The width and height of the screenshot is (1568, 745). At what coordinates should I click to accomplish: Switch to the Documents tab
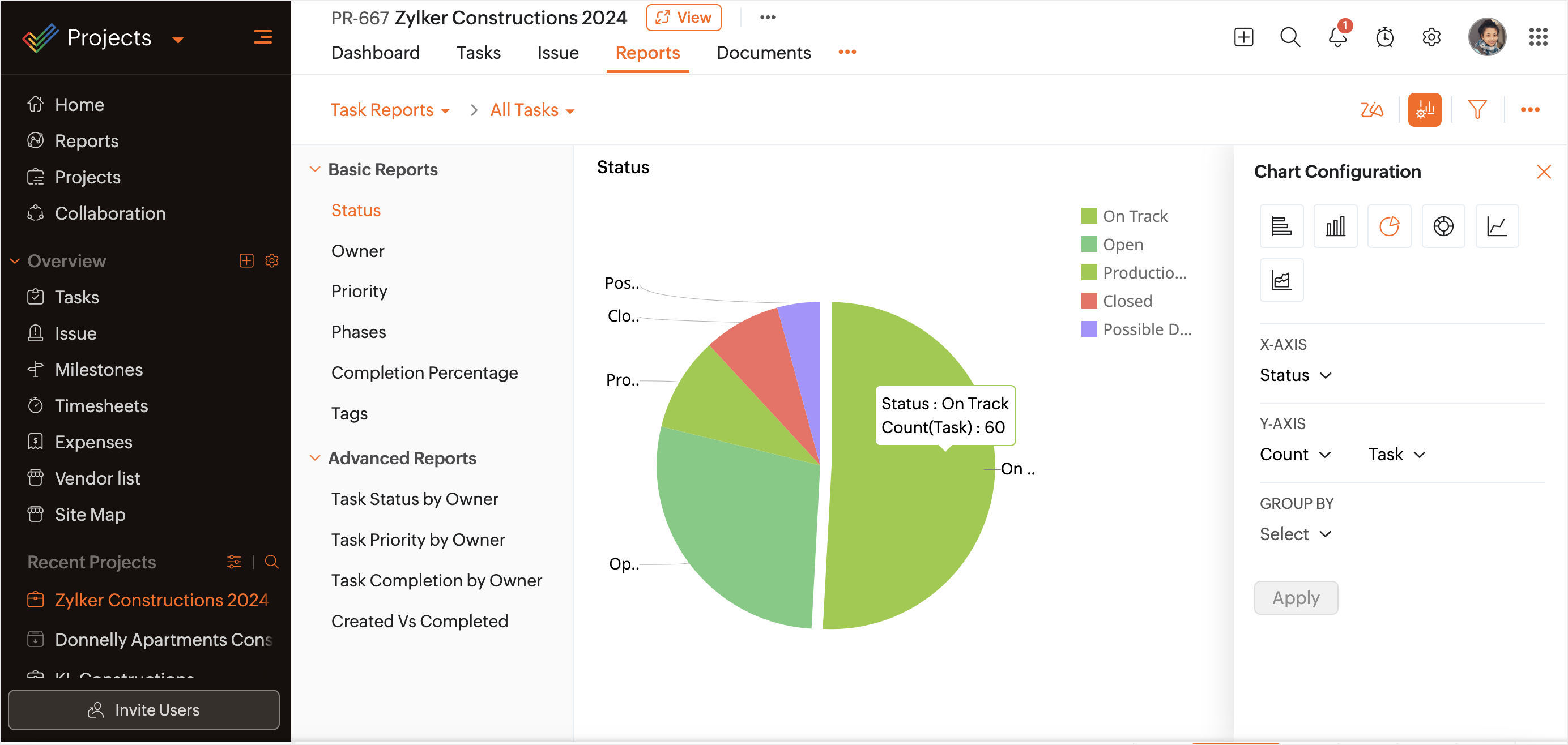point(762,53)
